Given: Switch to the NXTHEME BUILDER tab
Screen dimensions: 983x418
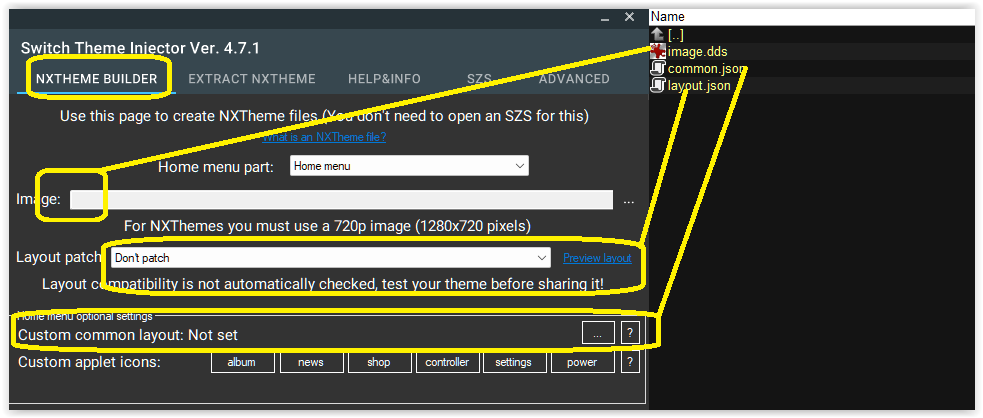Looking at the screenshot, I should (96, 79).
